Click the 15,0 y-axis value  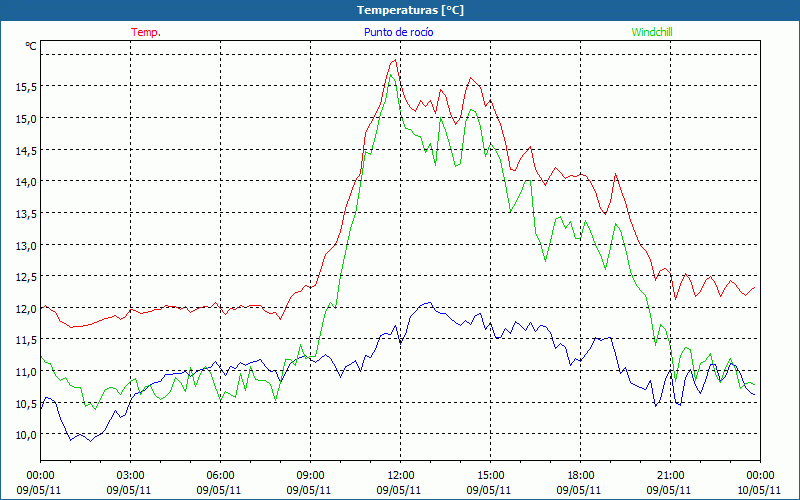click(x=26, y=118)
